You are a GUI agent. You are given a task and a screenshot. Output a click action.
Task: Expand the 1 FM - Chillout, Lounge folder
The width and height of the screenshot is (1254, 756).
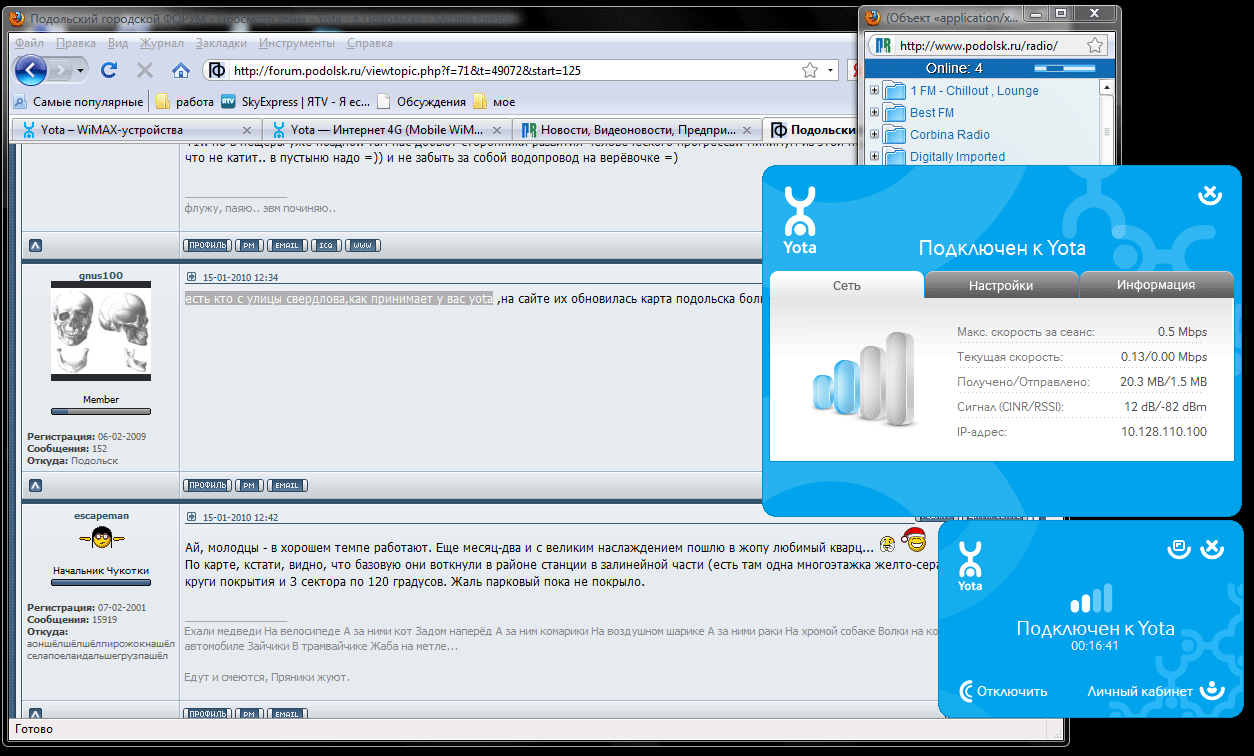point(875,91)
